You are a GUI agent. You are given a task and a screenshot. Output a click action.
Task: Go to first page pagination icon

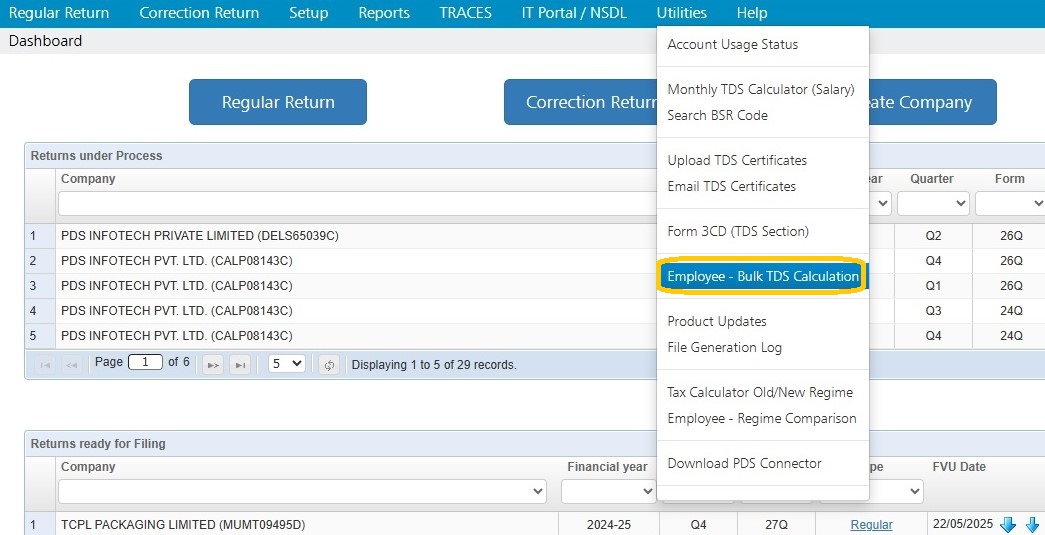[x=45, y=365]
